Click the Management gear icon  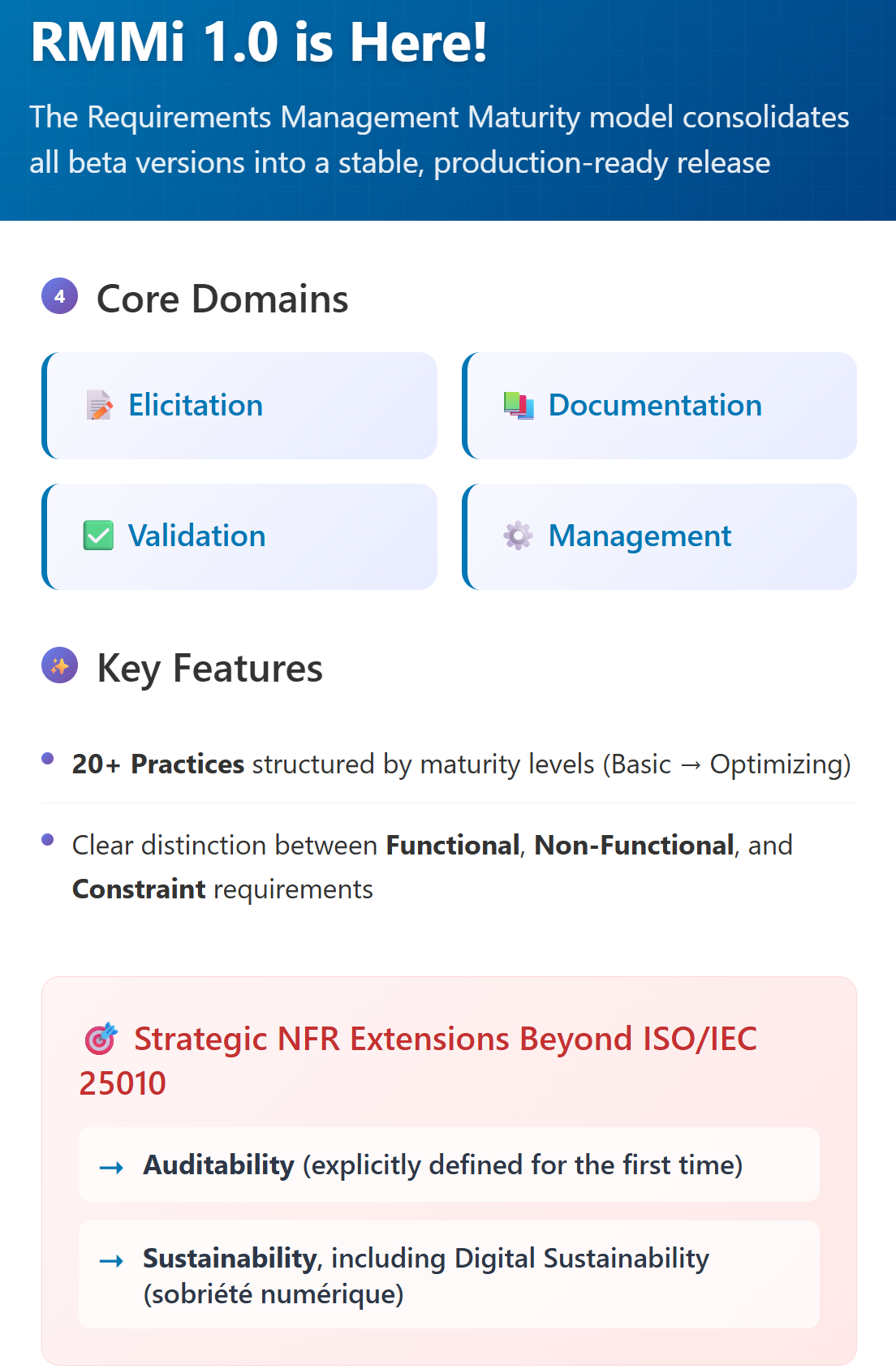(519, 536)
